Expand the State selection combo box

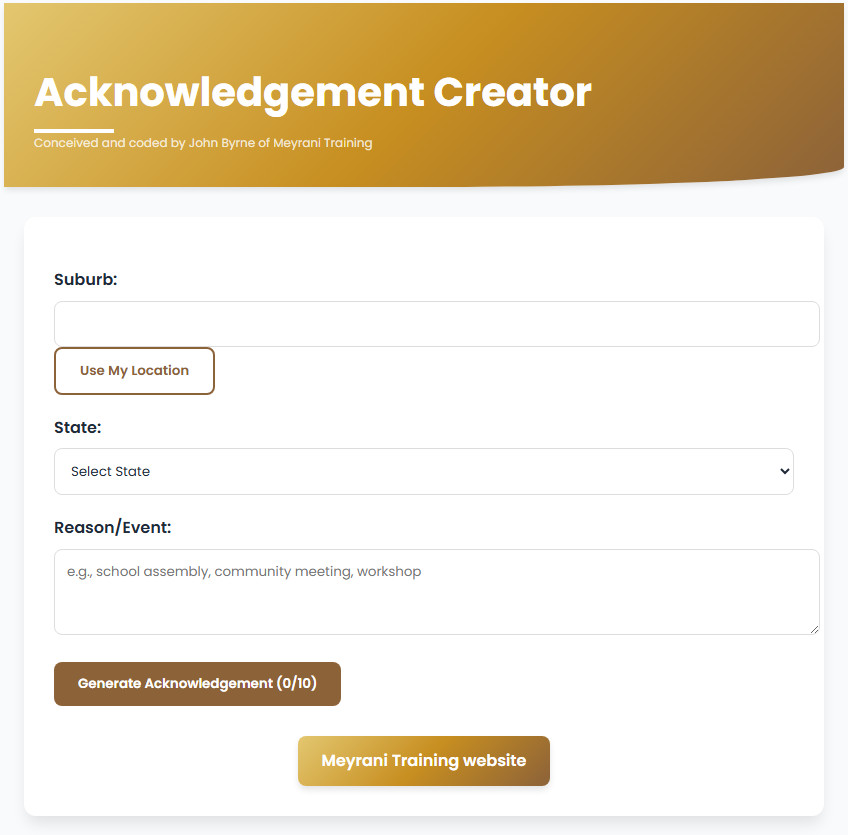coord(423,471)
